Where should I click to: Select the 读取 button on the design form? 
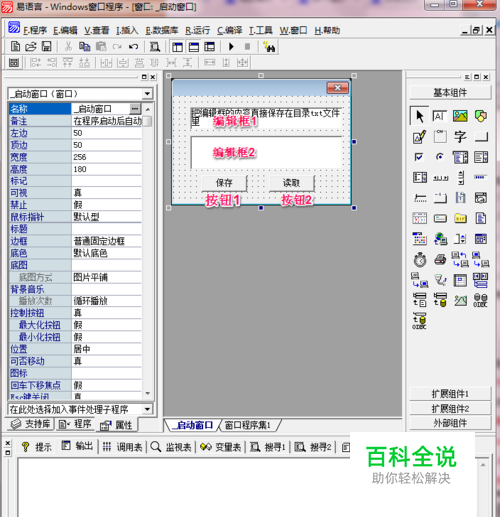(x=292, y=183)
